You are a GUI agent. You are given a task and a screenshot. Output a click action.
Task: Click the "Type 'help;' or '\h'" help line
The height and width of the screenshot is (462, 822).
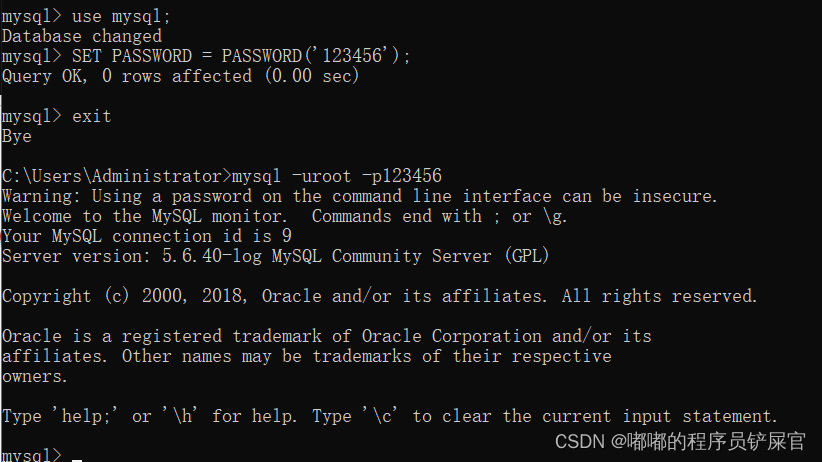coord(150,416)
